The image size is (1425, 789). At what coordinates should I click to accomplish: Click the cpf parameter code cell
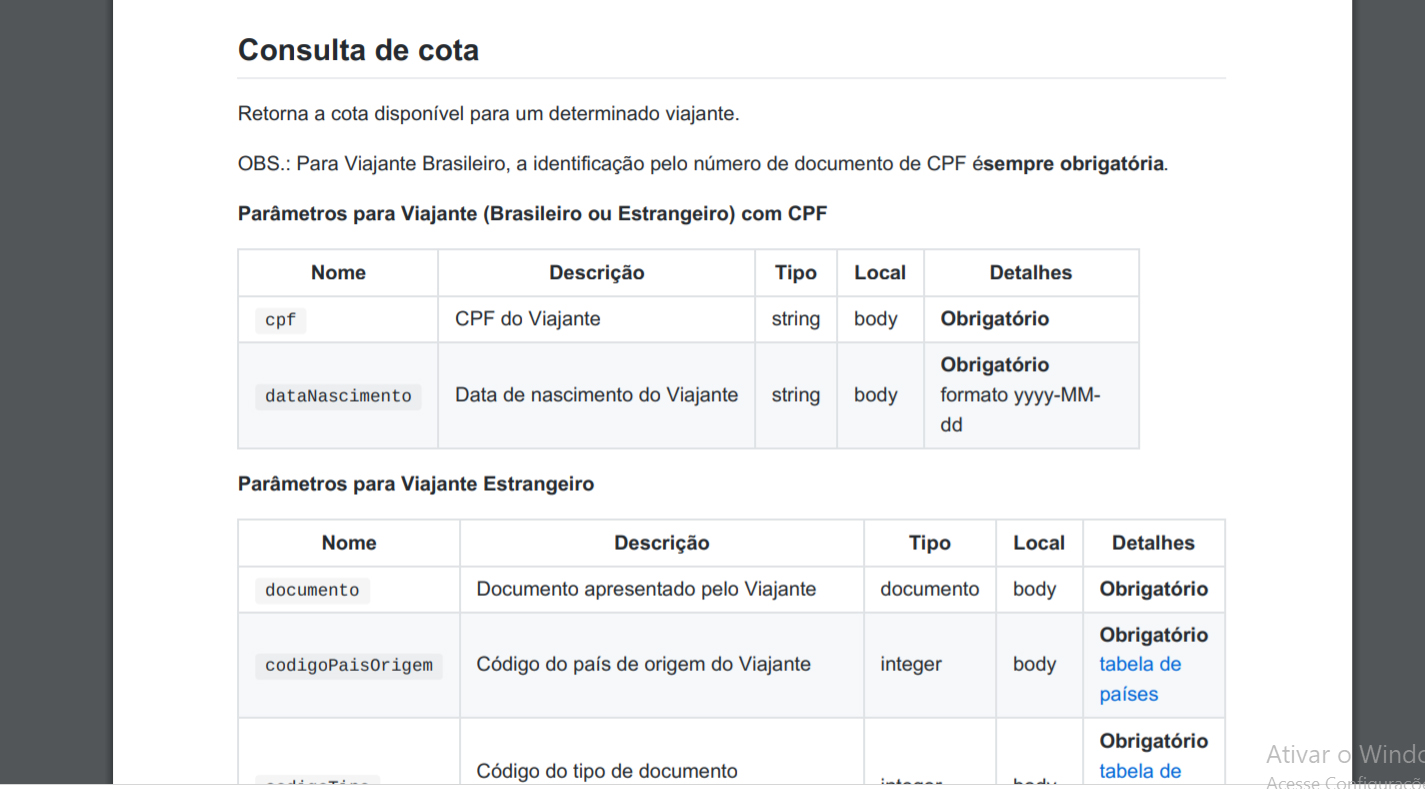pos(280,321)
